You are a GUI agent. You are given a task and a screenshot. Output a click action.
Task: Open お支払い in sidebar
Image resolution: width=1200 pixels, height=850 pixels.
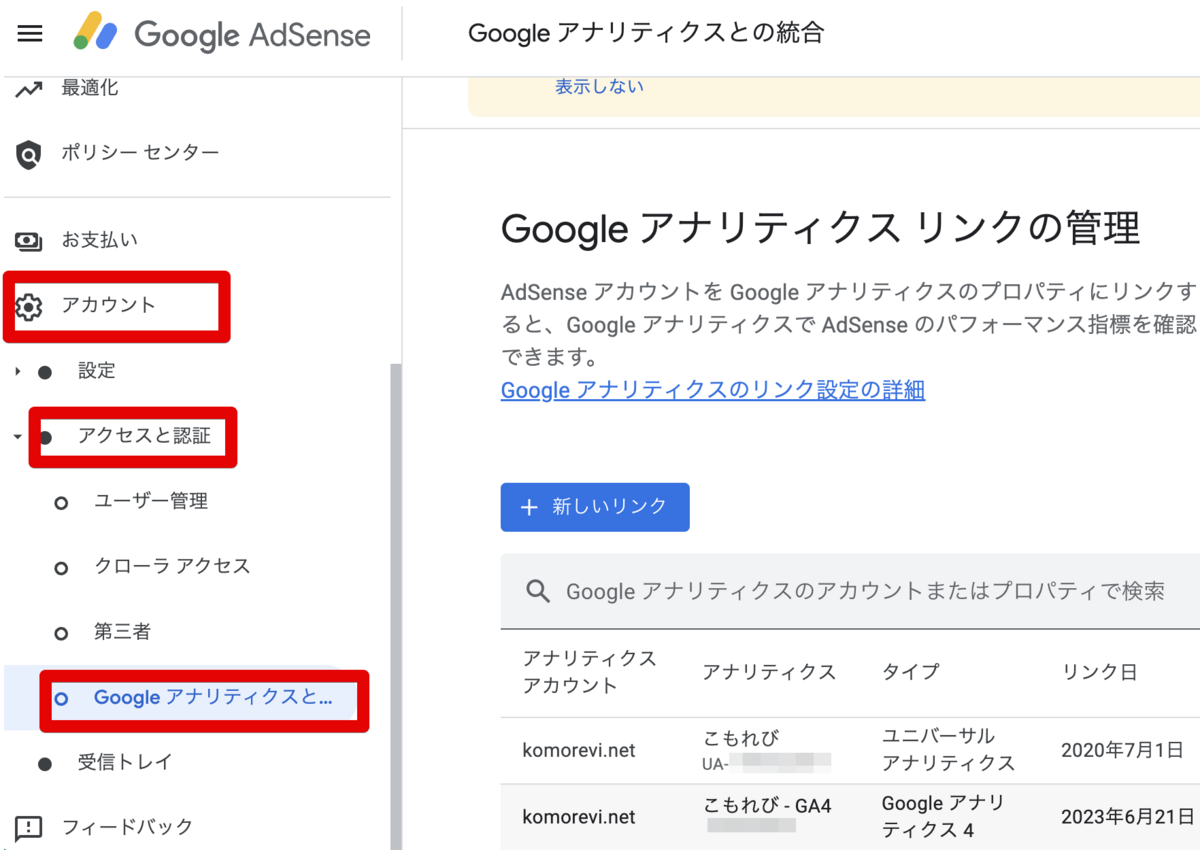pyautogui.click(x=100, y=240)
